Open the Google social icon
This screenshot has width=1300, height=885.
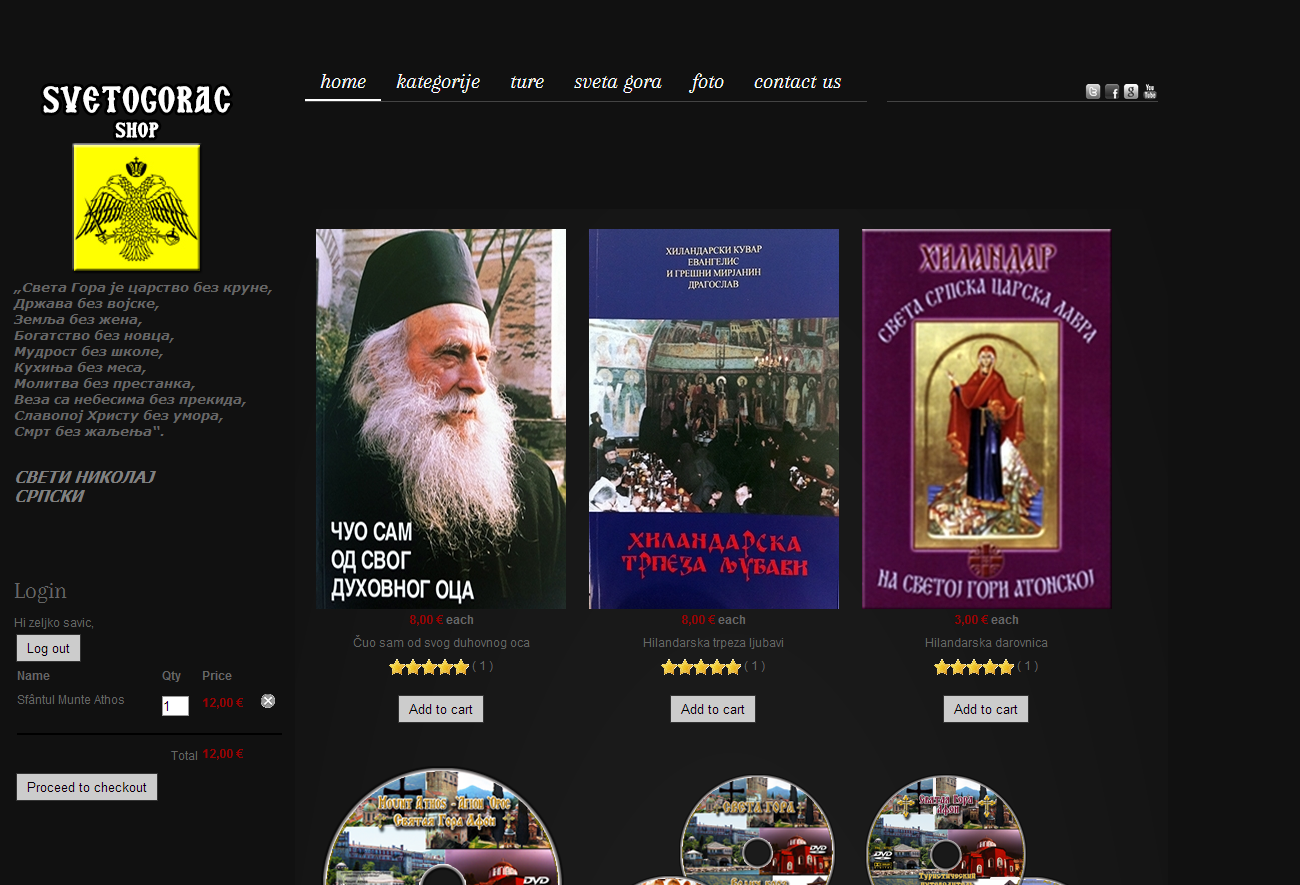coord(1131,92)
